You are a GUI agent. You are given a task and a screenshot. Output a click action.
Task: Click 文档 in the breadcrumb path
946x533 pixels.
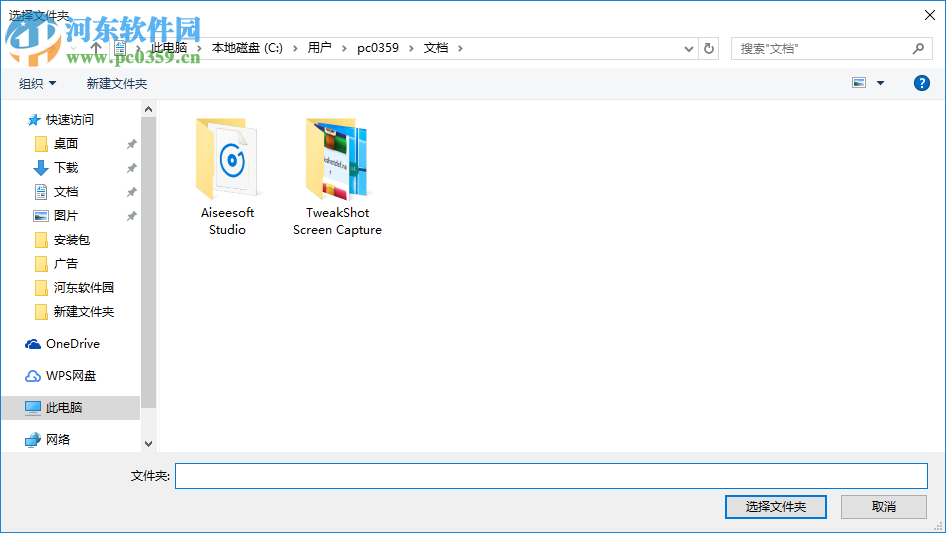[436, 48]
